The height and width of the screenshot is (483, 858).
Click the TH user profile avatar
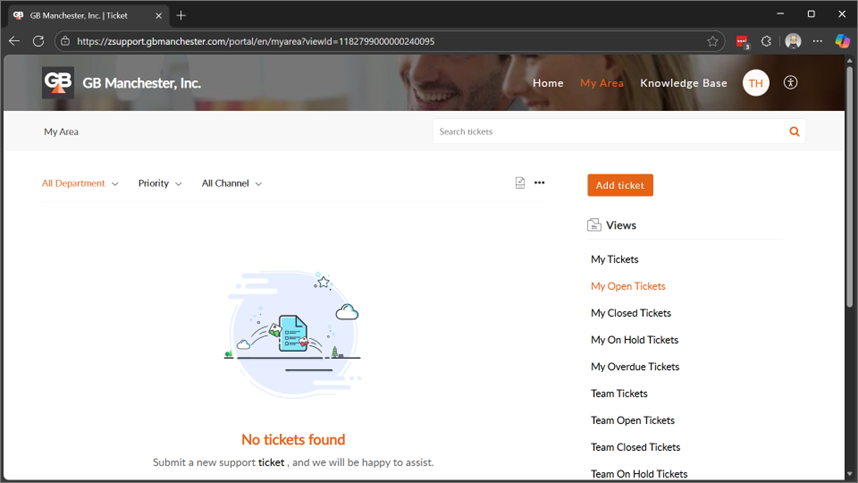click(756, 83)
